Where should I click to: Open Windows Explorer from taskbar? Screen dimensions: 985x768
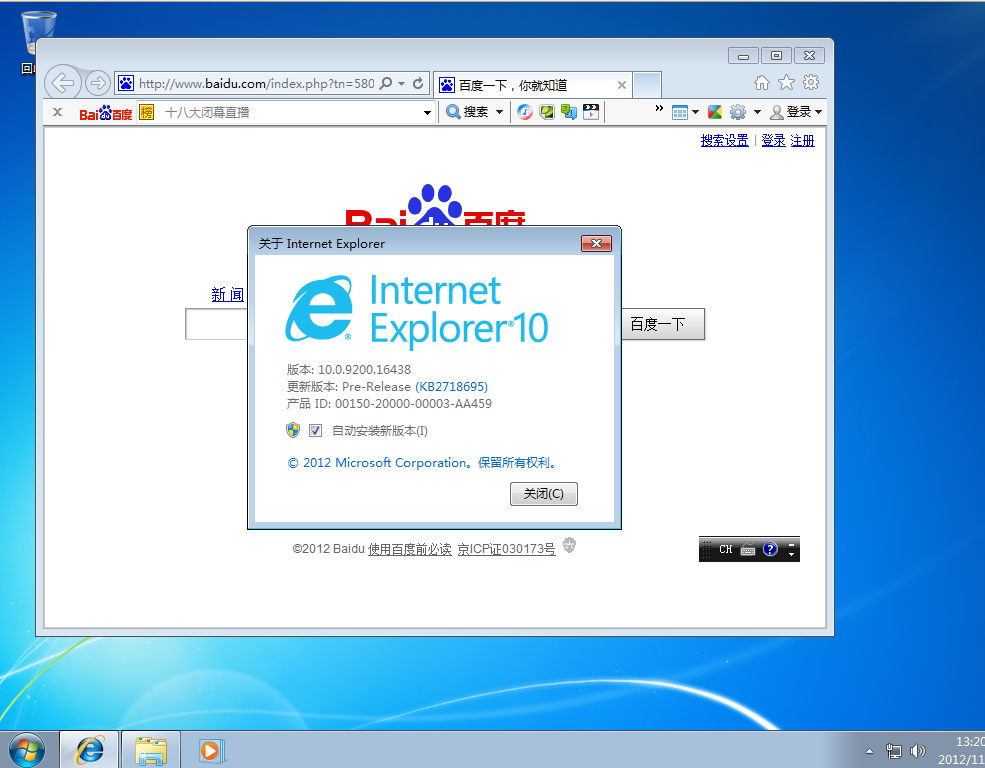pos(151,750)
